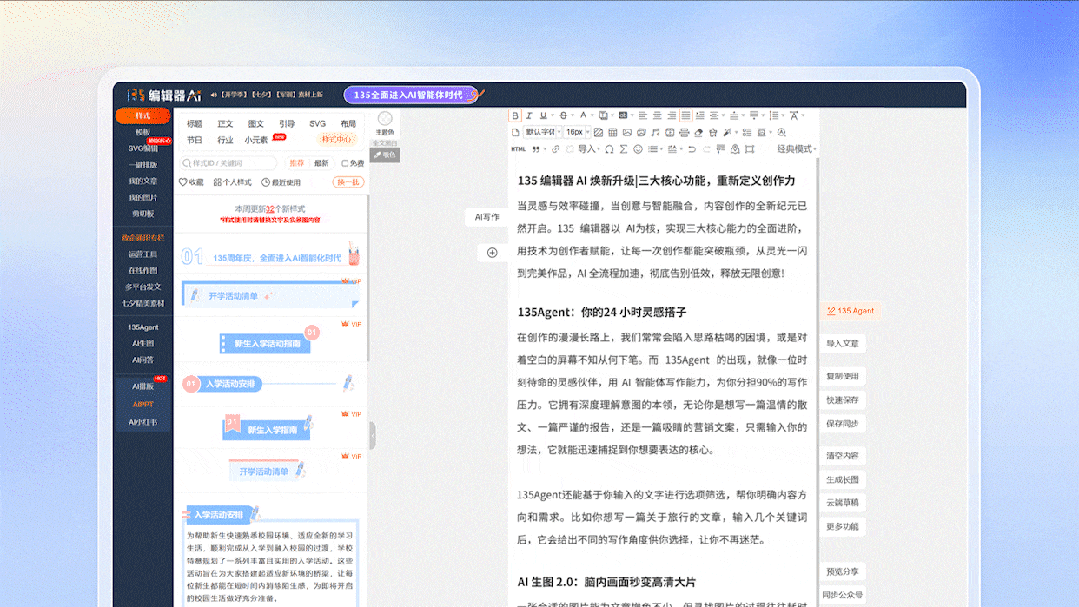The image size is (1079, 607).
Task: Switch to the 节日 style tab
Action: click(192, 137)
